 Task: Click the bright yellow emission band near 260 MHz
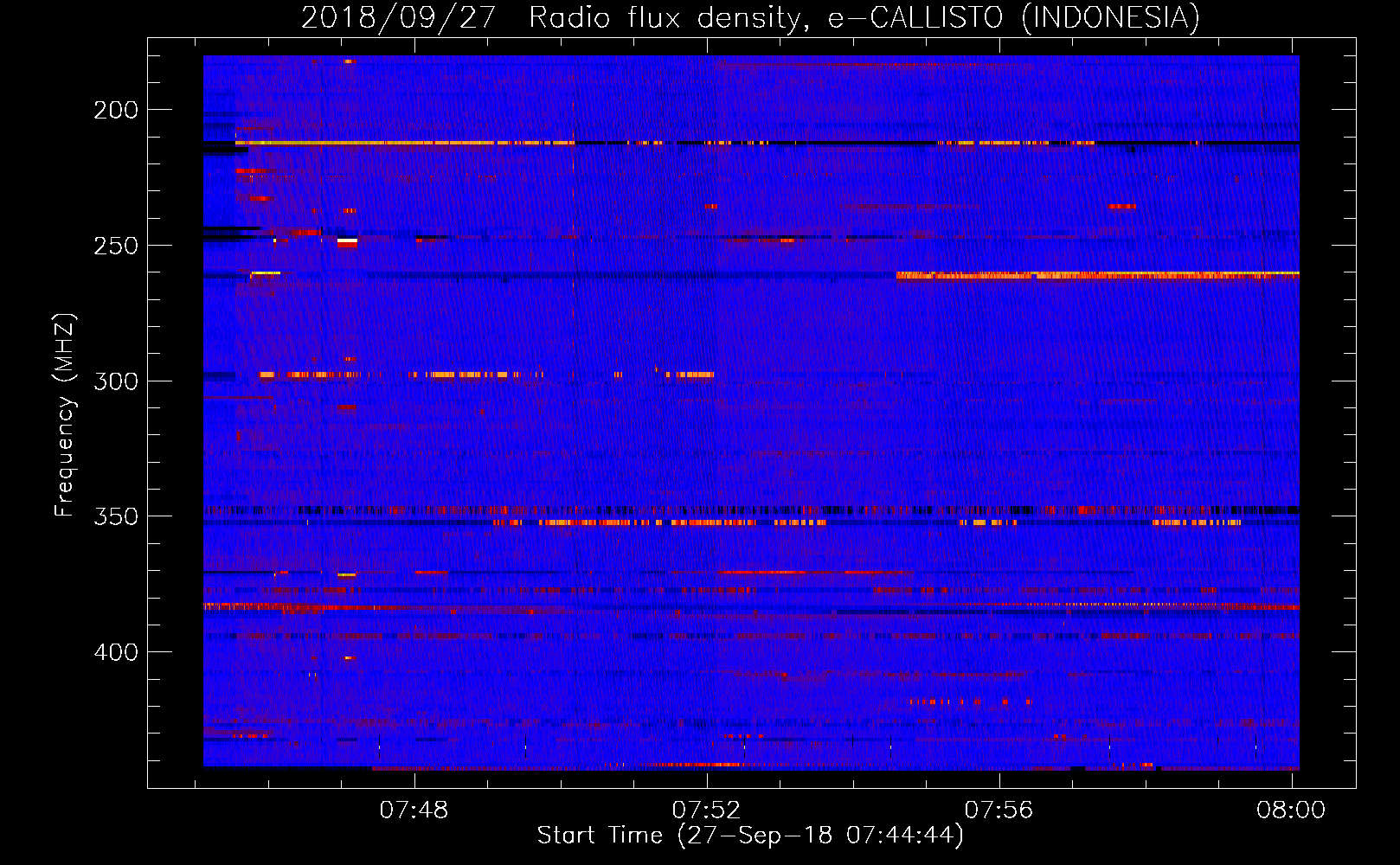(x=1097, y=275)
